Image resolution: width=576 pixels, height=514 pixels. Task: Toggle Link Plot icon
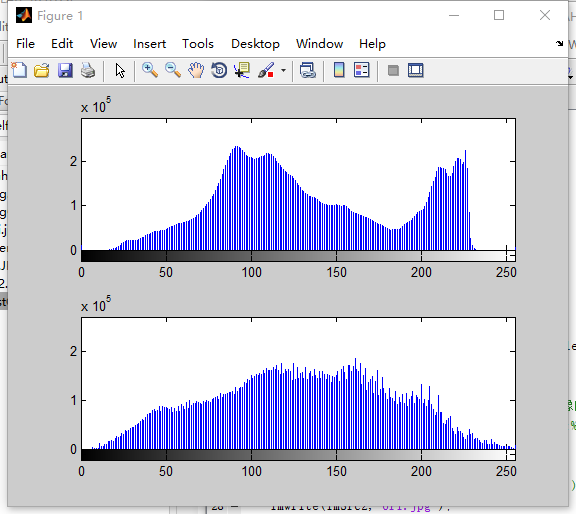tap(308, 70)
